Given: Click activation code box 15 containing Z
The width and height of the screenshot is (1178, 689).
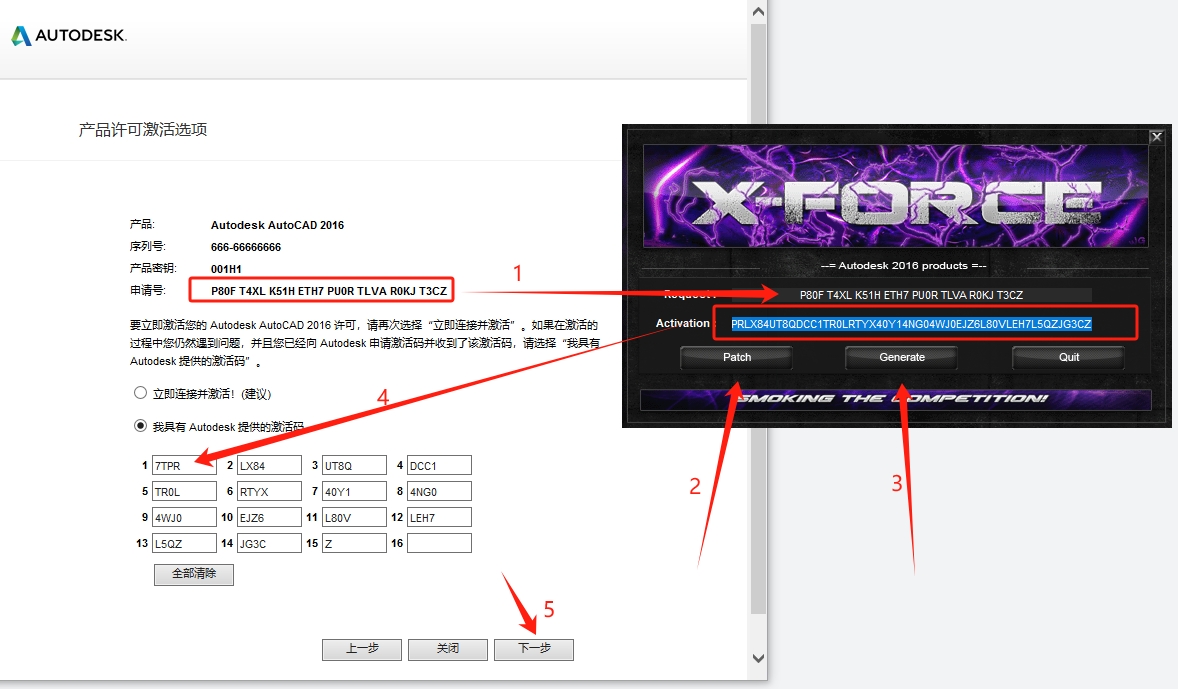Looking at the screenshot, I should 354,543.
